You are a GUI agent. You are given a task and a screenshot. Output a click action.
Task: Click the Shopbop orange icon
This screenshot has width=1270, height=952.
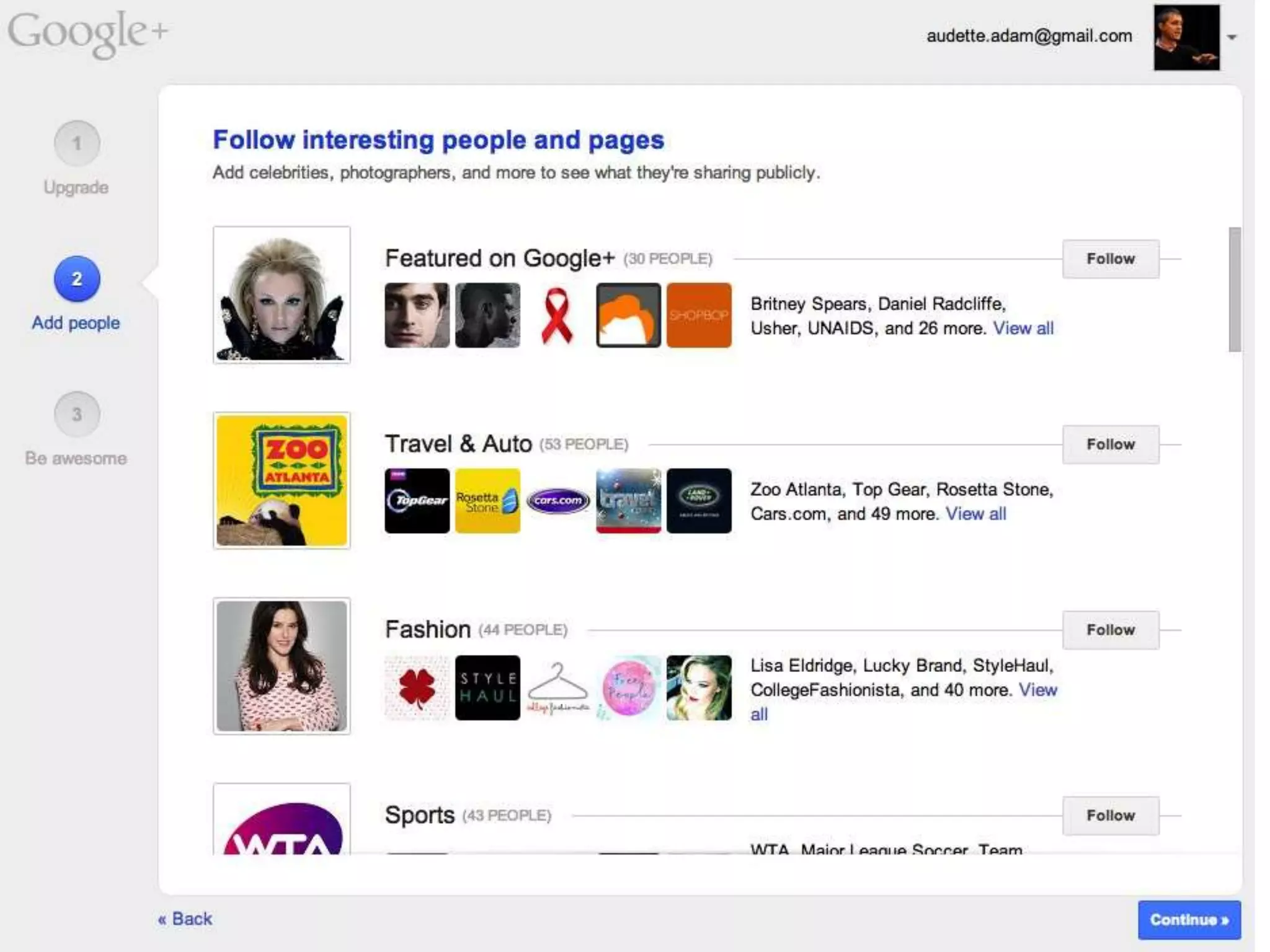tap(699, 315)
